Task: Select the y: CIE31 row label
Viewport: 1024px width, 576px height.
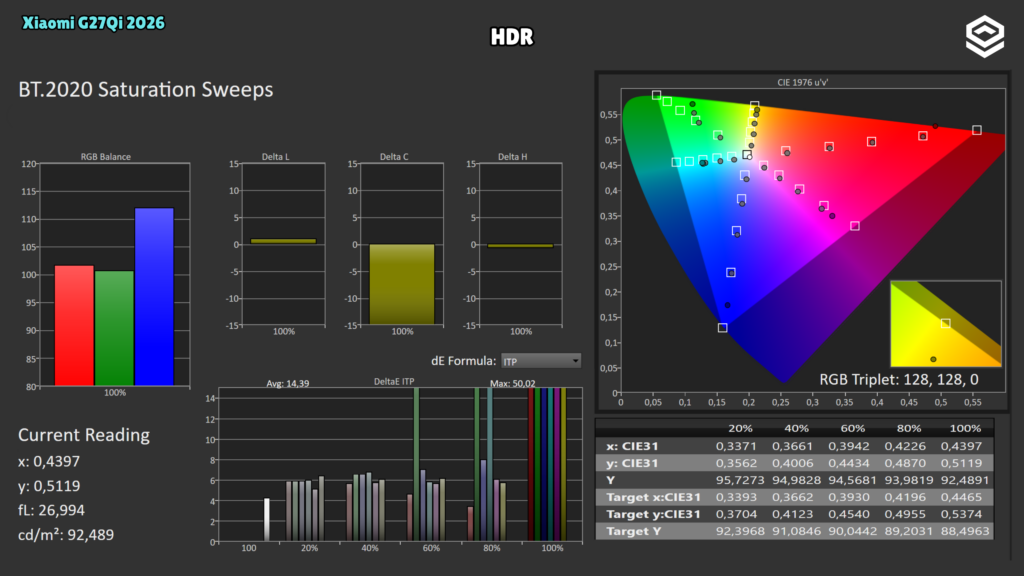Action: point(632,463)
